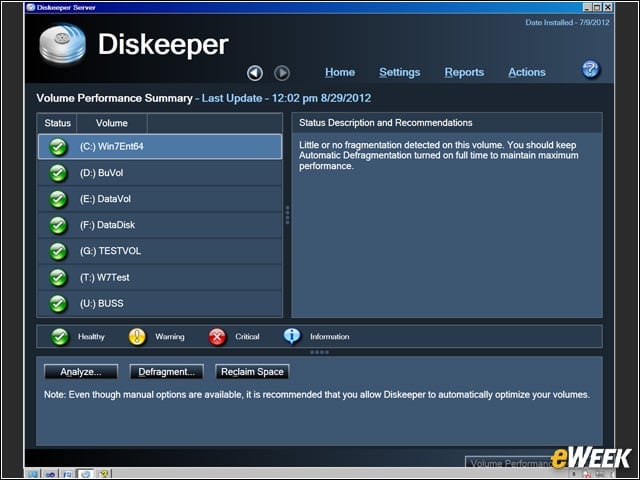Click the green status check for Win7Ent64
This screenshot has width=640, height=480.
click(x=58, y=147)
